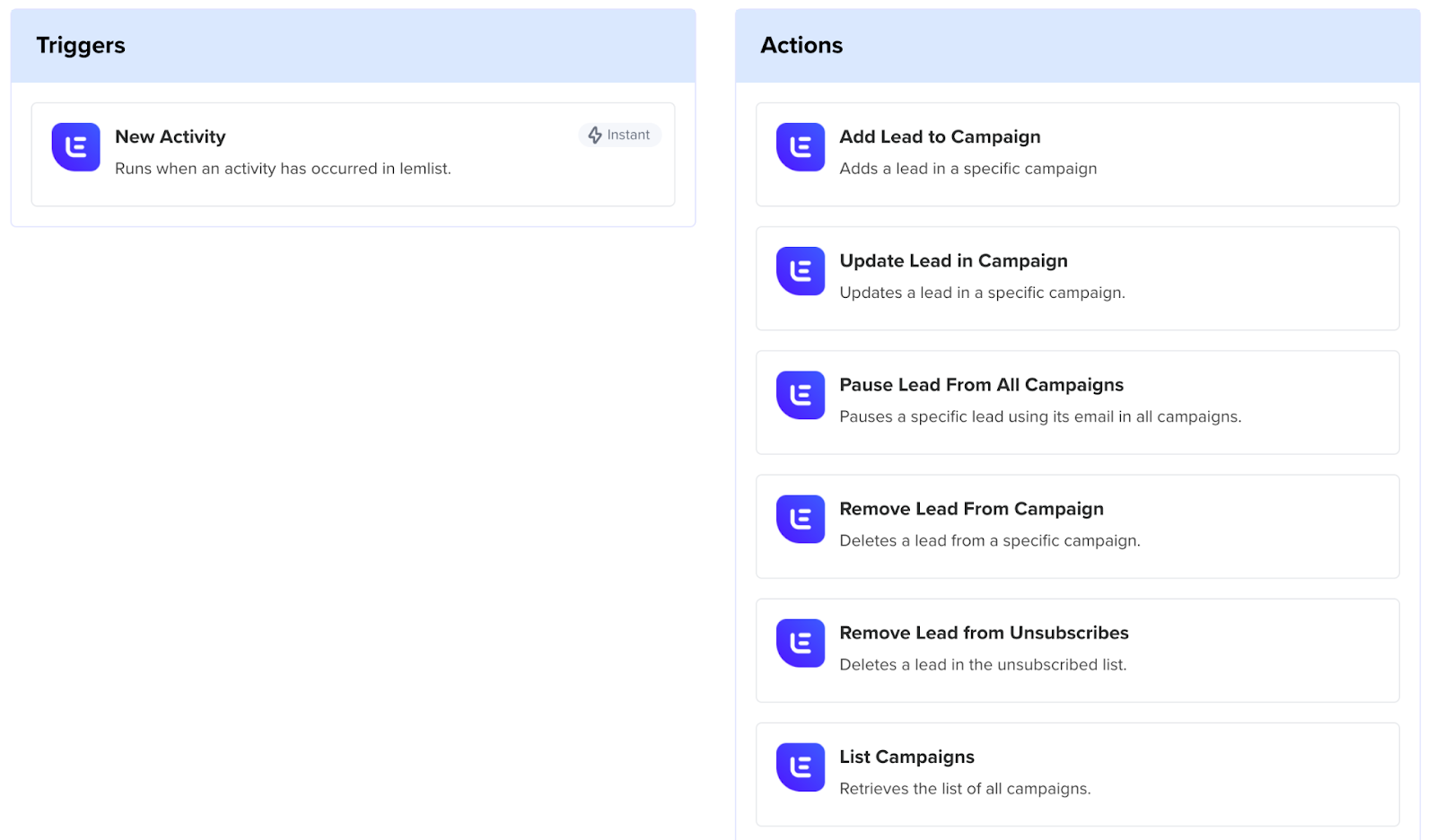Select Remove Lead from Unsubscribes title
The width and height of the screenshot is (1436, 840).
tap(984, 633)
